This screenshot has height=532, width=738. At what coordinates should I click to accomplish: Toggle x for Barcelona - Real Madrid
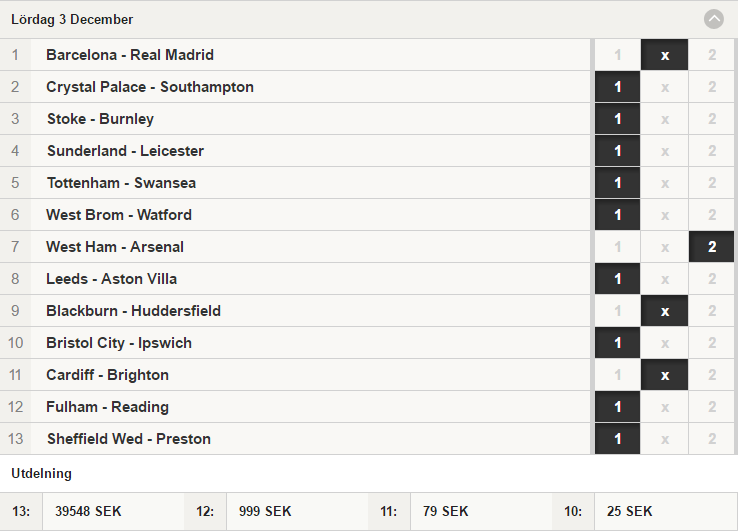665,55
